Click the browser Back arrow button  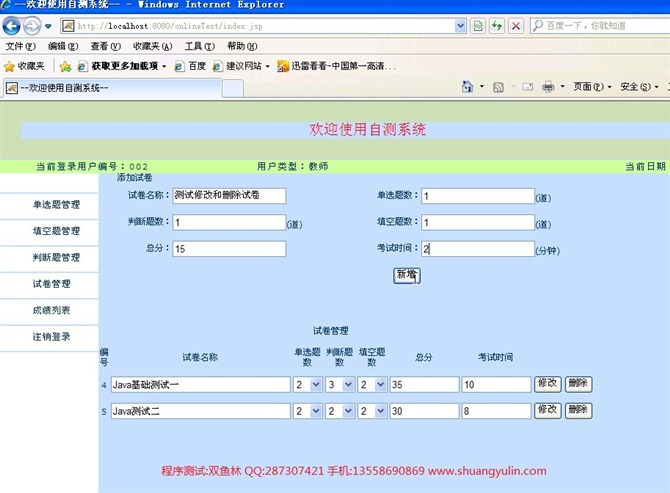(11, 26)
